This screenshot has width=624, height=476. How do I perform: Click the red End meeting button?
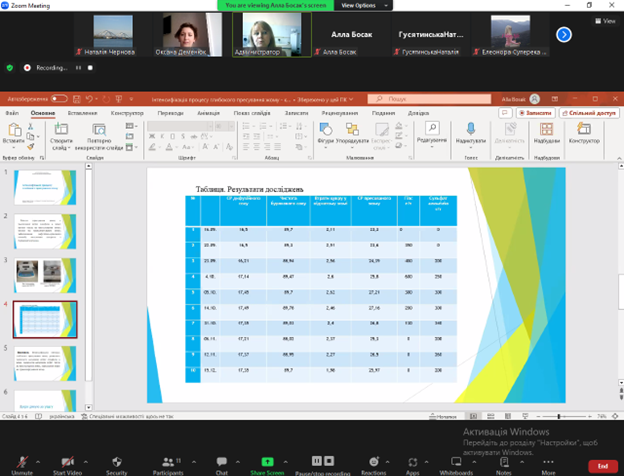click(x=603, y=466)
